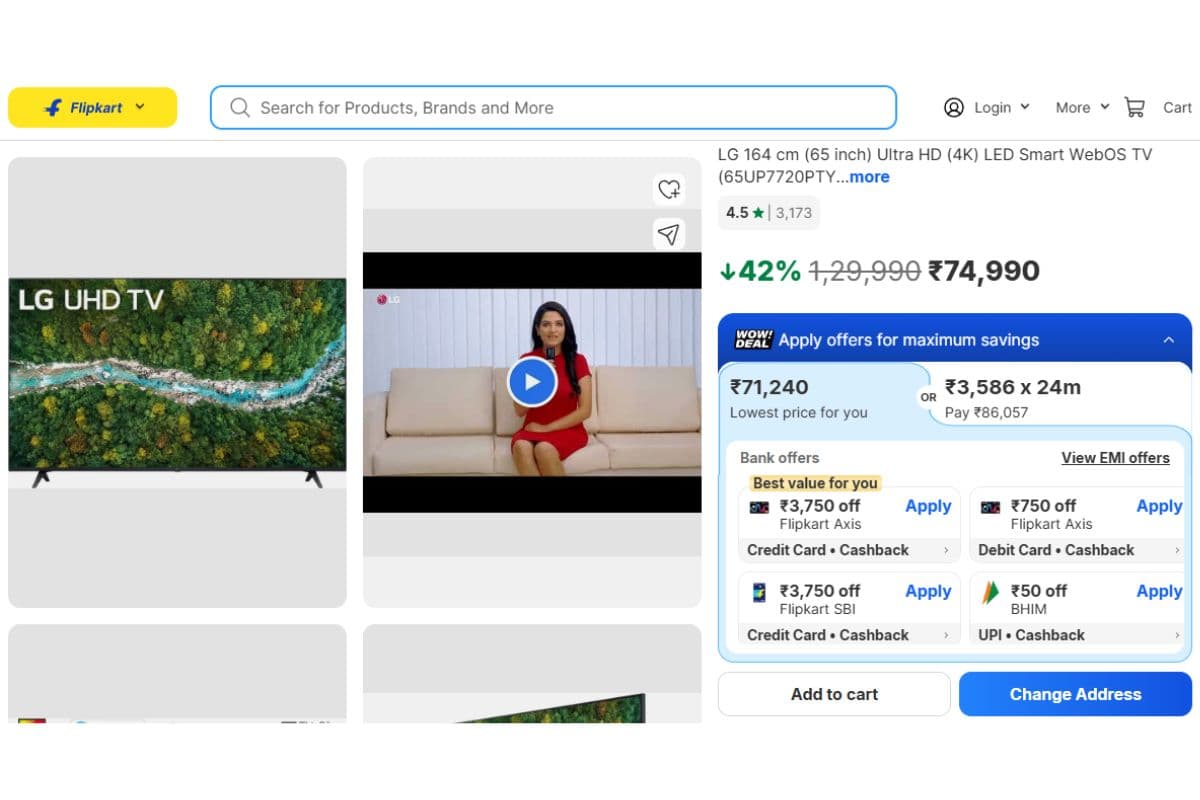Play the LG product video
1200x800 pixels.
tap(532, 381)
